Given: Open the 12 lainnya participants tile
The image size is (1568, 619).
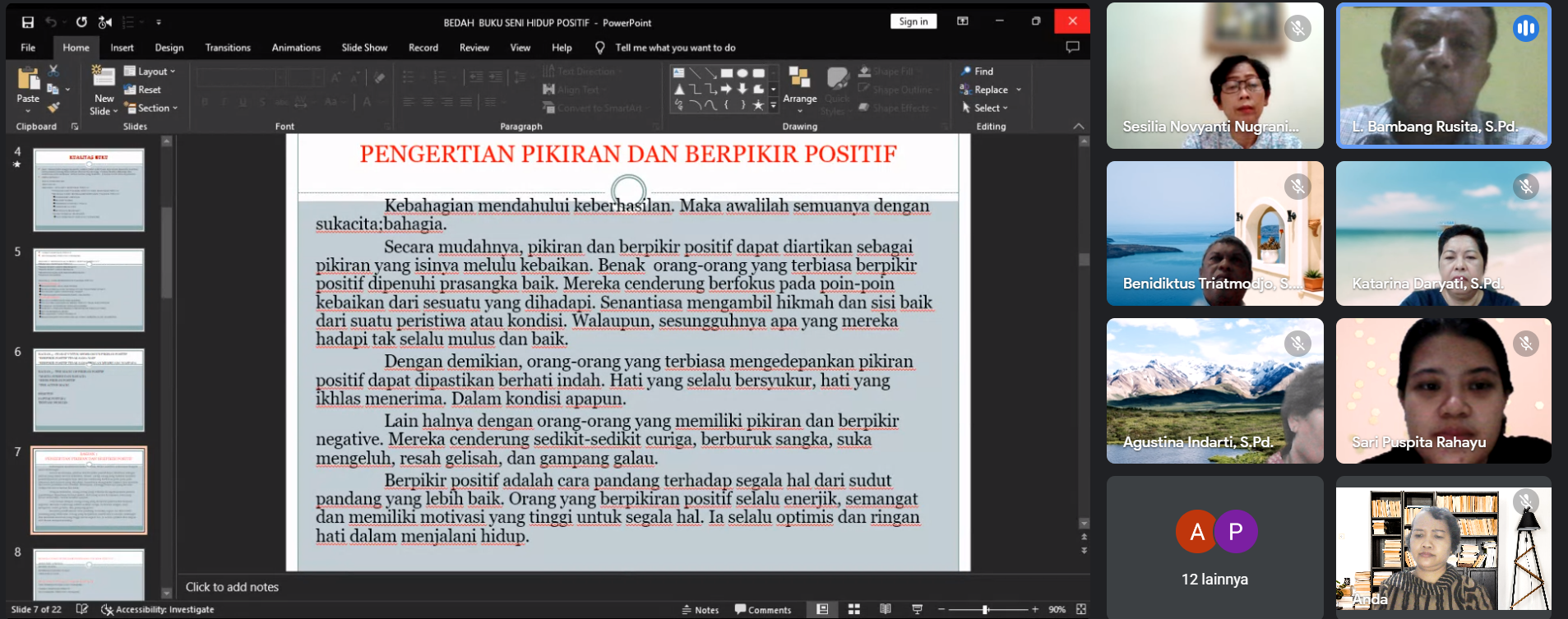Looking at the screenshot, I should [x=1215, y=547].
